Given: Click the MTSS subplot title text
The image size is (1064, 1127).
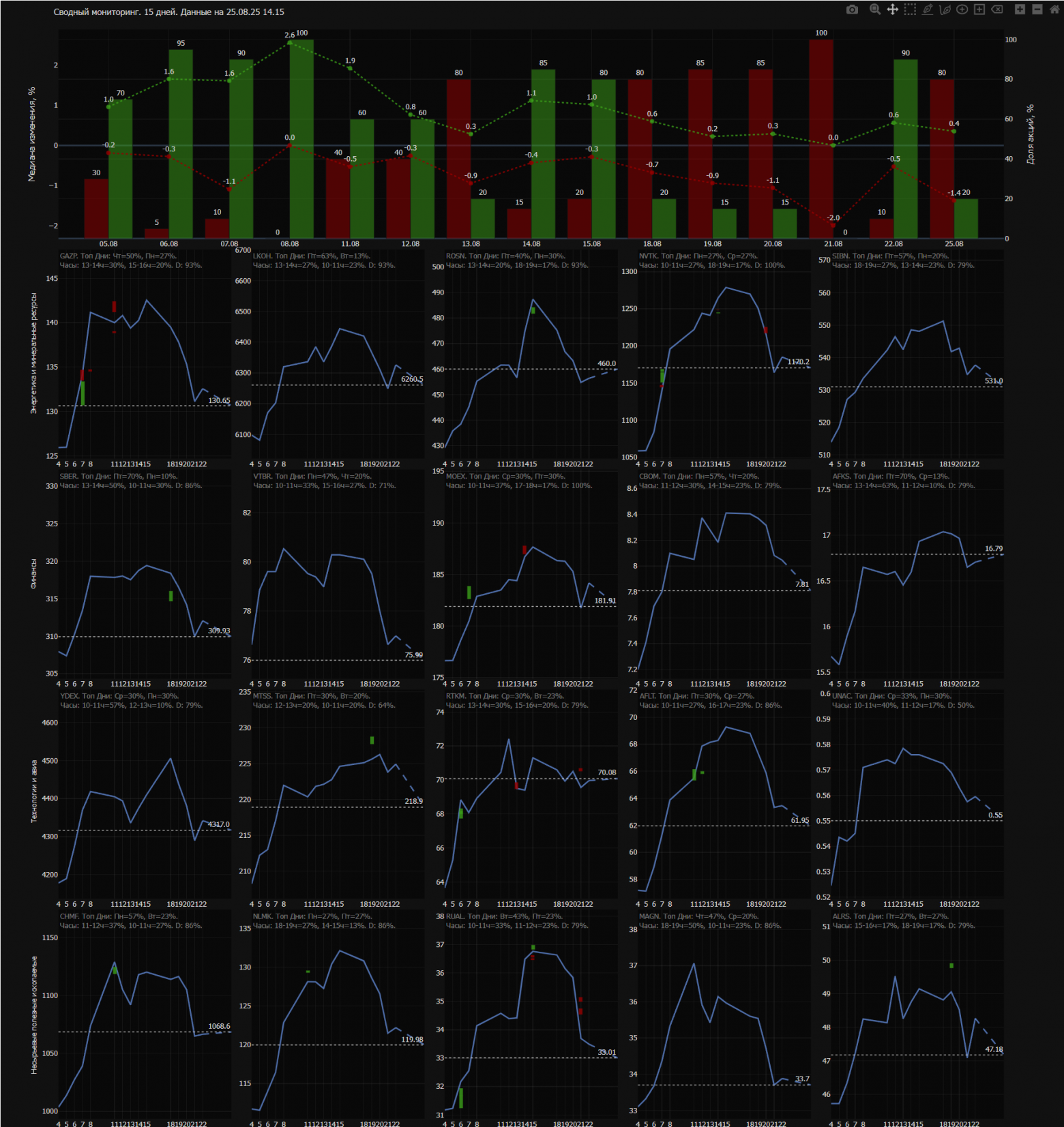Looking at the screenshot, I should [324, 700].
